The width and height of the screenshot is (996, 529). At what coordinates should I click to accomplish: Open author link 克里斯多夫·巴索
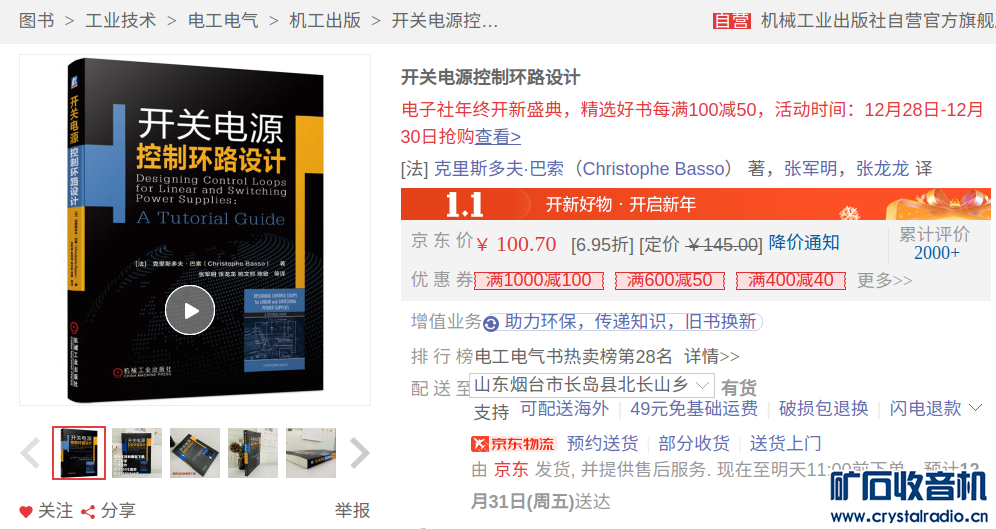499,169
